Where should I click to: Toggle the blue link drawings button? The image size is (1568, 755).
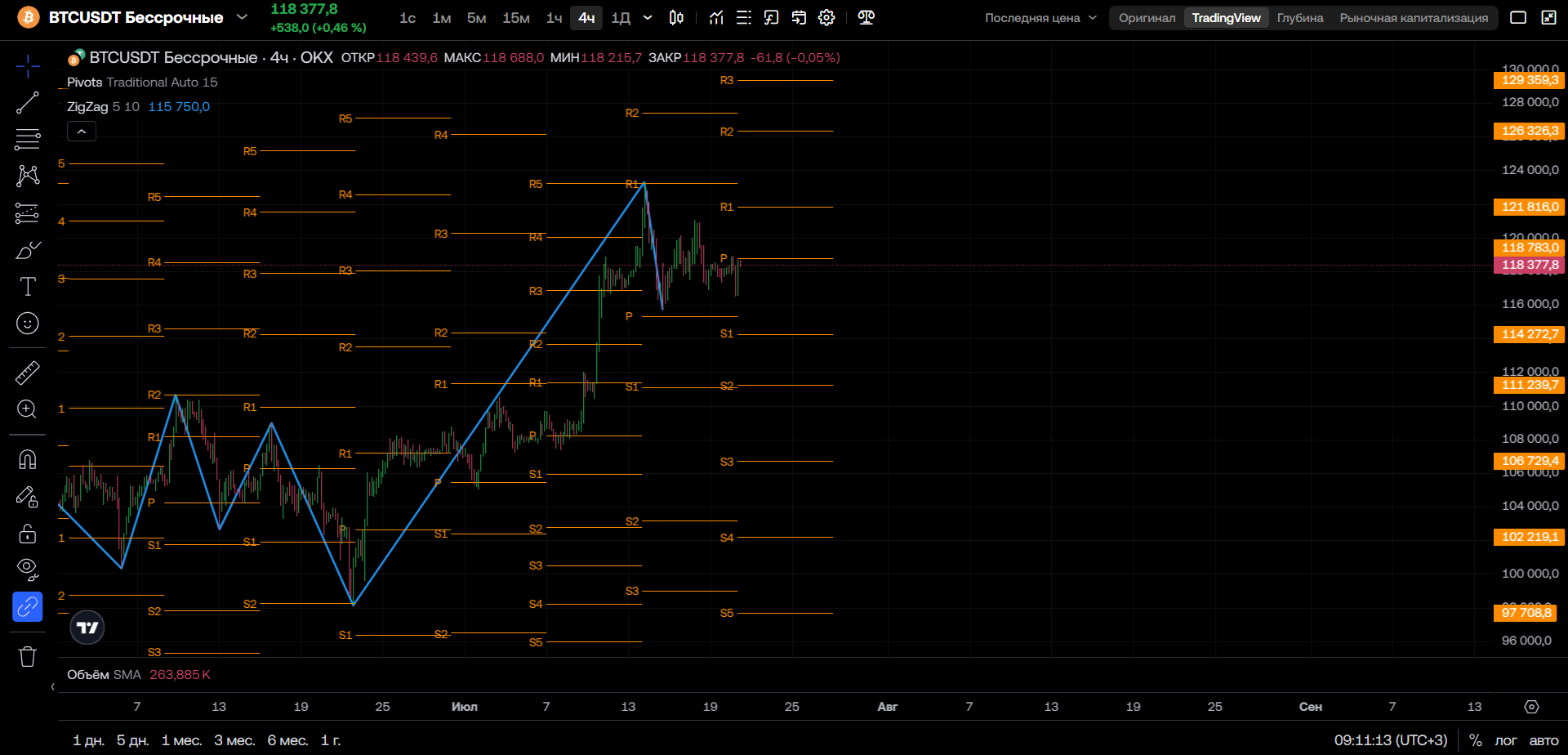[x=28, y=607]
